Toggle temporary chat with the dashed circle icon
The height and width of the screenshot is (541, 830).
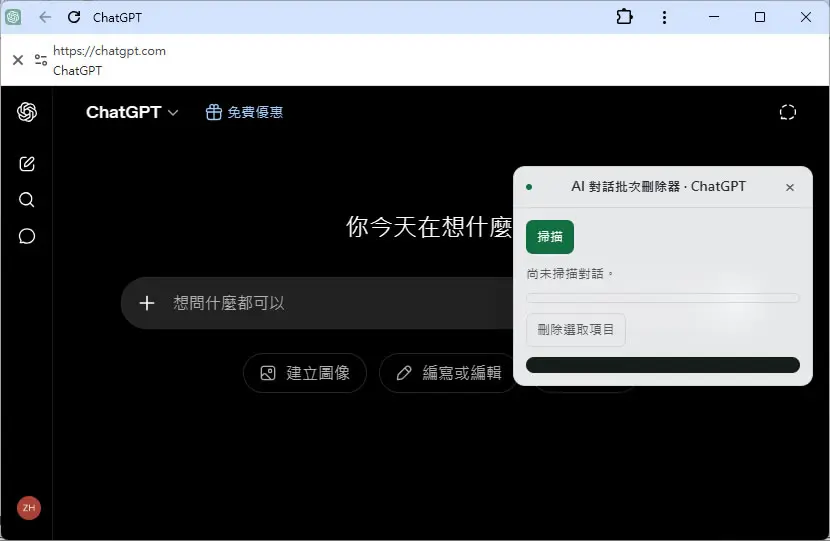coord(787,112)
